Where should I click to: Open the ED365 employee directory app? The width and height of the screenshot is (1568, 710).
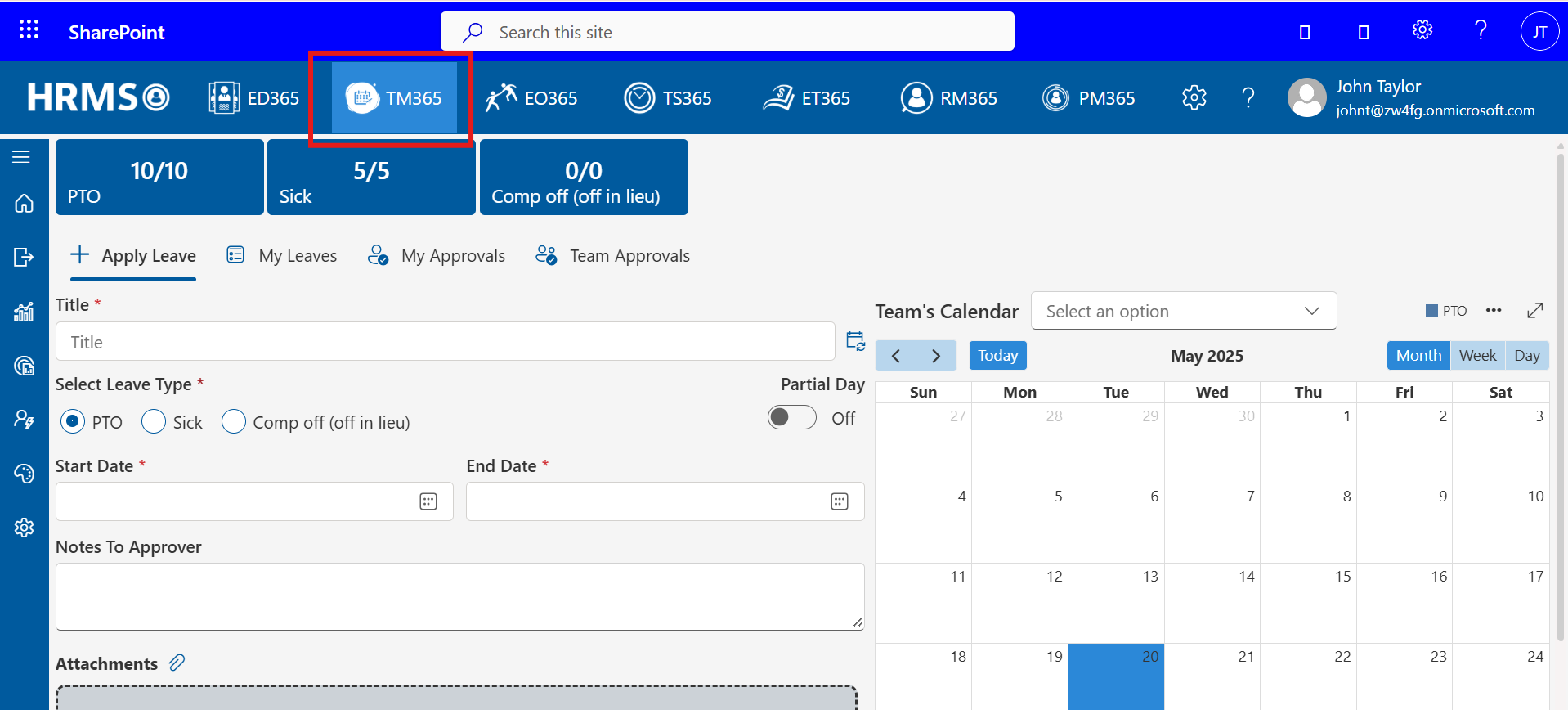254,98
